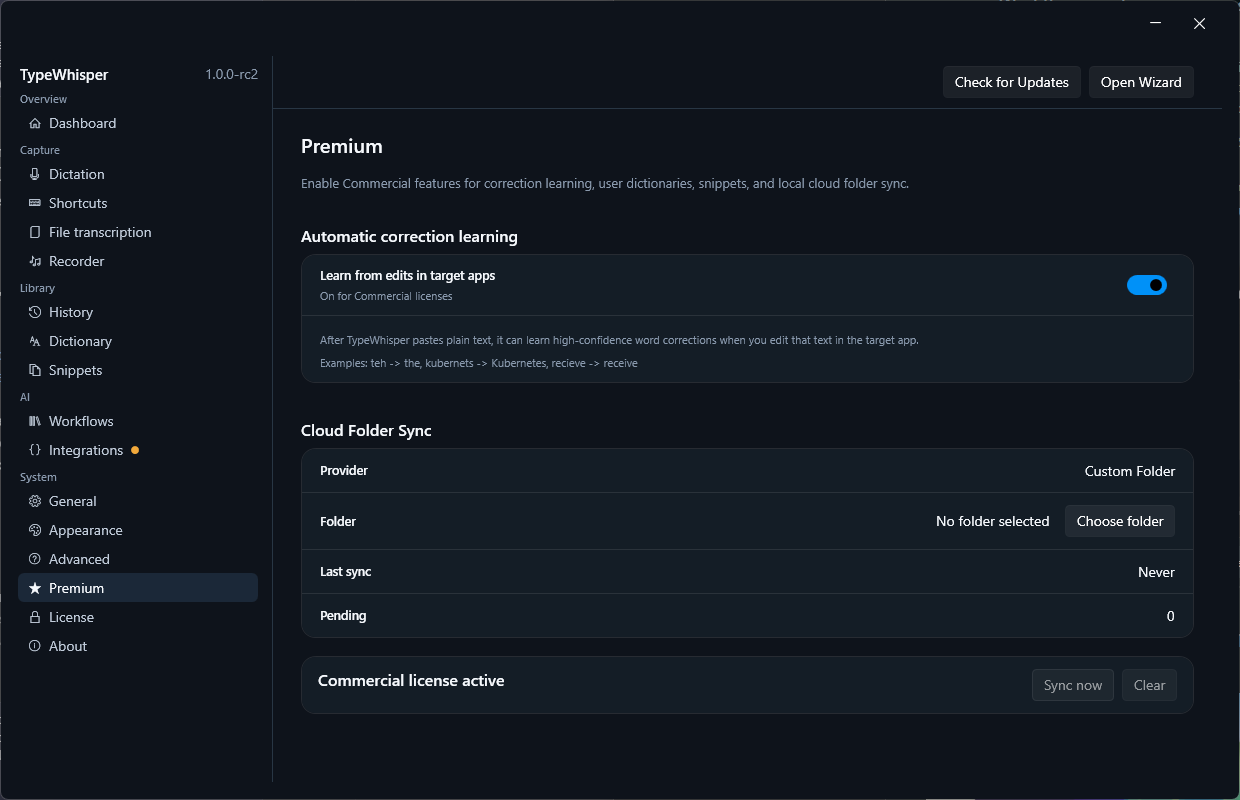Click the Clear button
Viewport: 1240px width, 800px height.
click(1149, 685)
